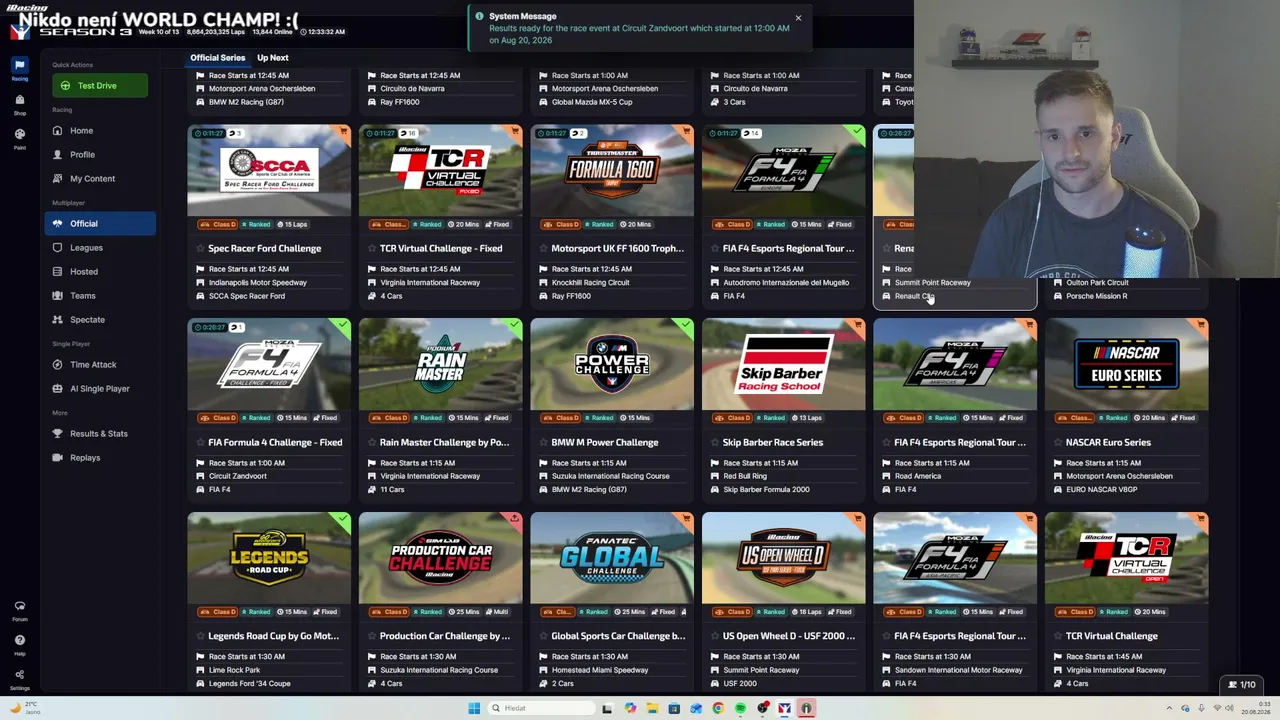
Task: Favorite the TCR Virtual Challenge - Fixed star
Action: pyautogui.click(x=372, y=248)
